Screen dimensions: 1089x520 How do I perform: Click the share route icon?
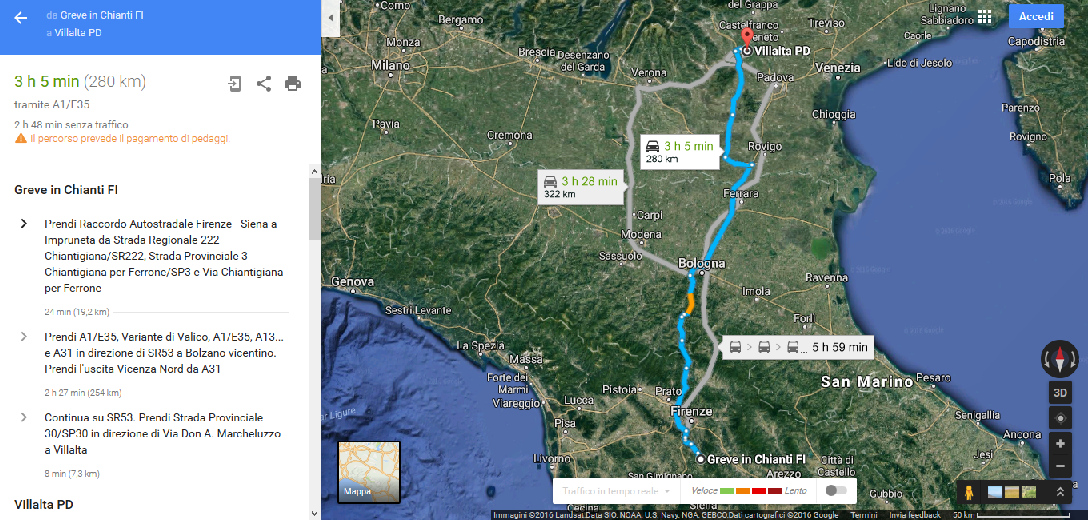pos(264,84)
